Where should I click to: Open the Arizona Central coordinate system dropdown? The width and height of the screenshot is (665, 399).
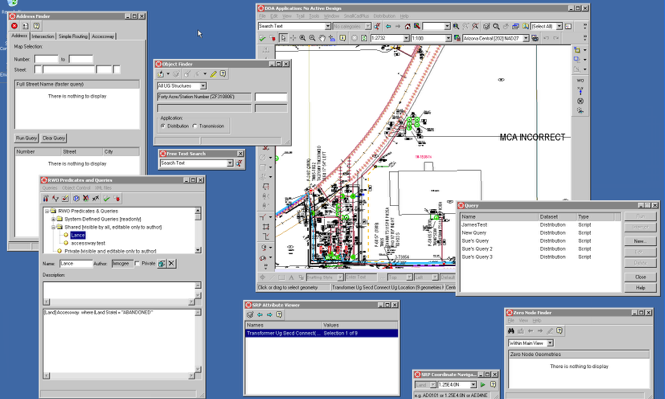526,38
